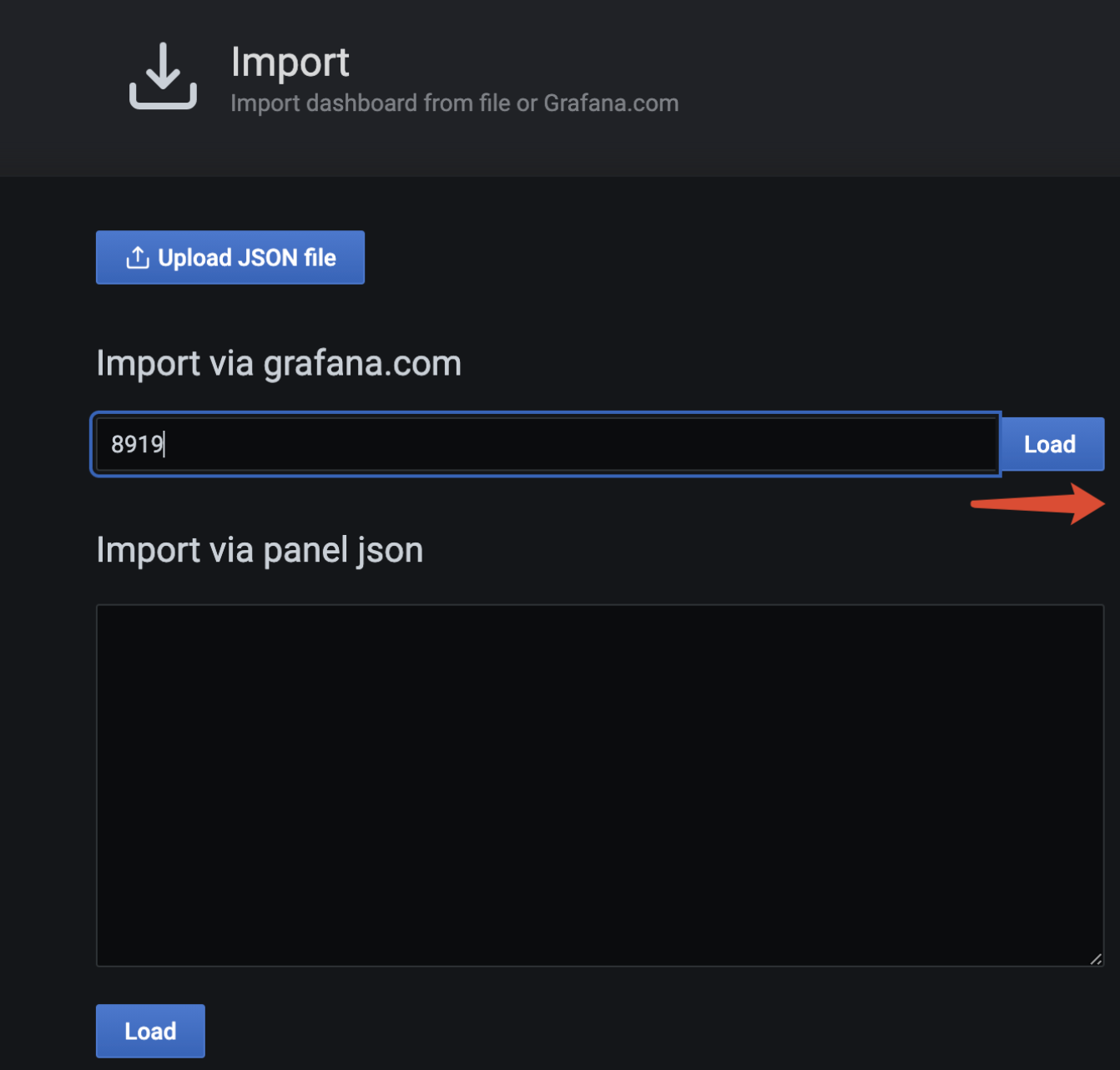Click the grafana.com dashboard ID input field
This screenshot has width=1120, height=1070.
[x=546, y=444]
